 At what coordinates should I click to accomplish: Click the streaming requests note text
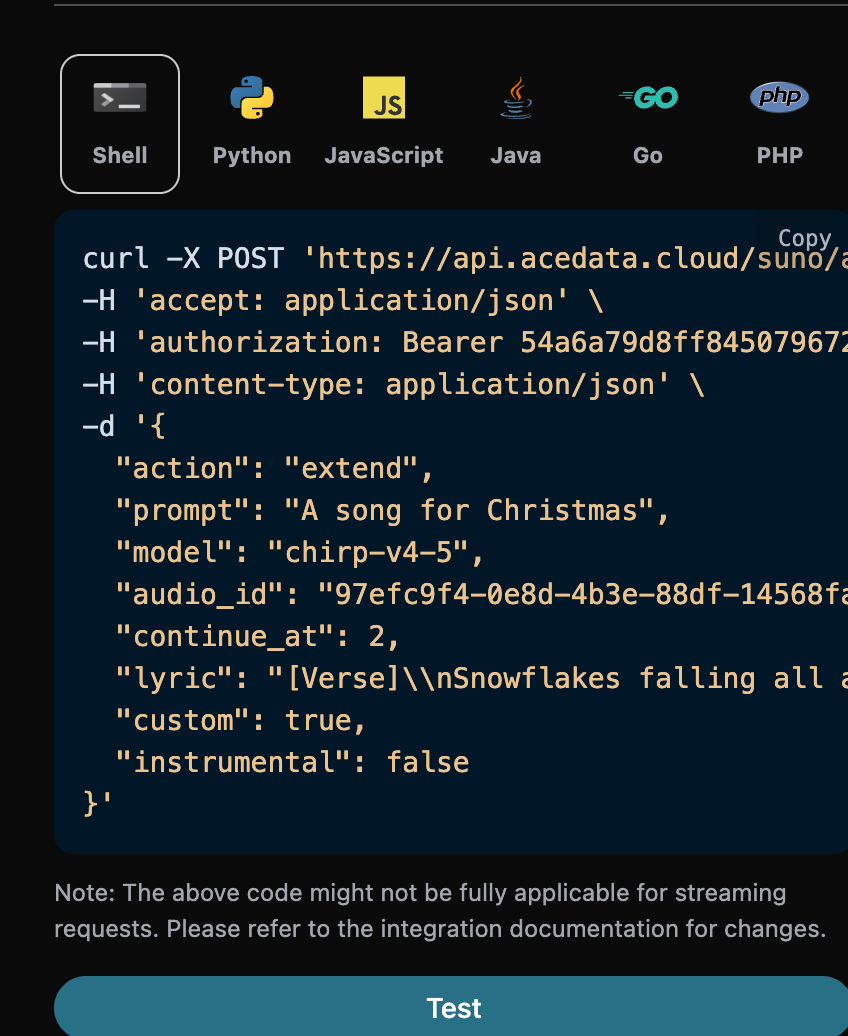tap(440, 910)
